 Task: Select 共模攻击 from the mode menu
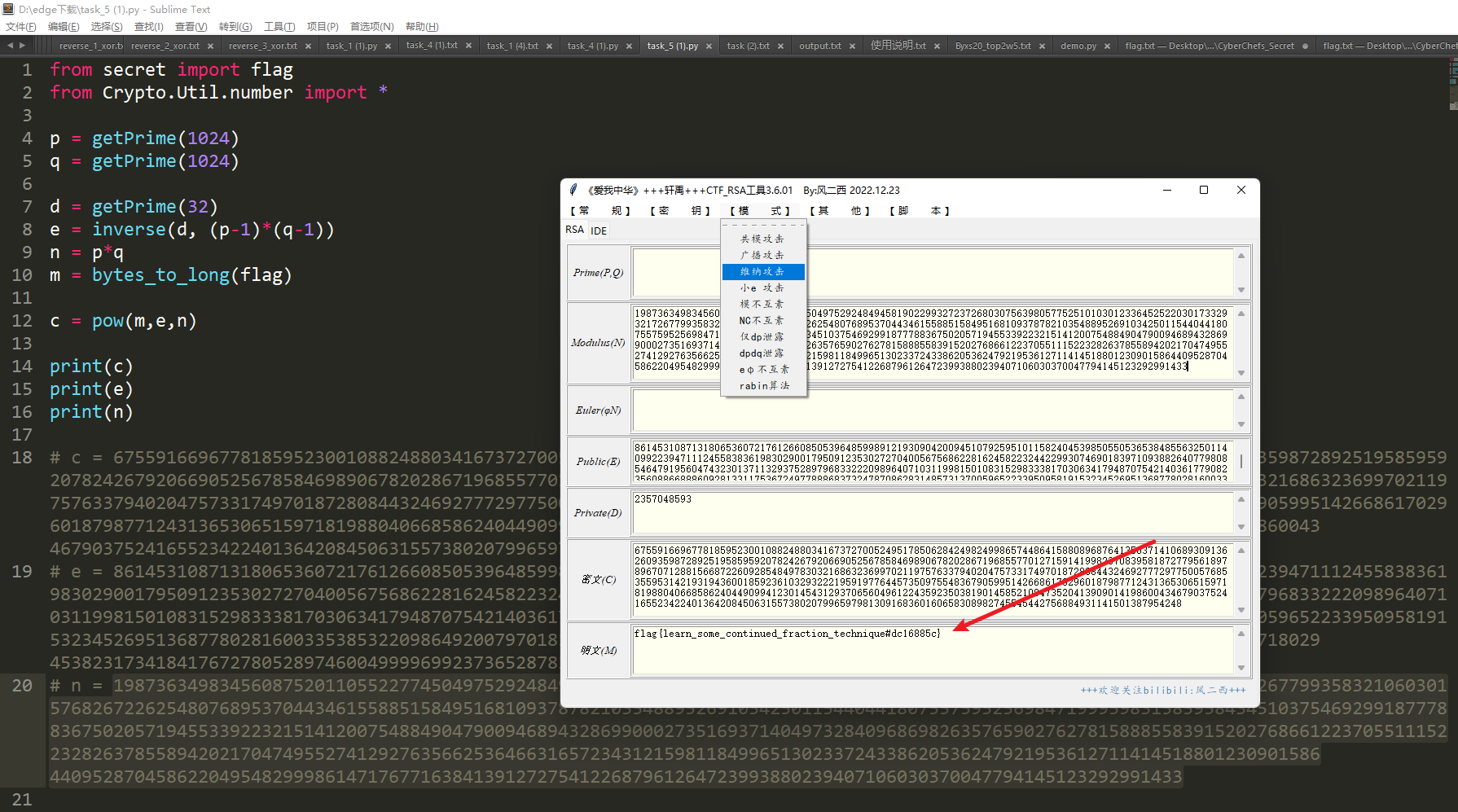point(763,239)
